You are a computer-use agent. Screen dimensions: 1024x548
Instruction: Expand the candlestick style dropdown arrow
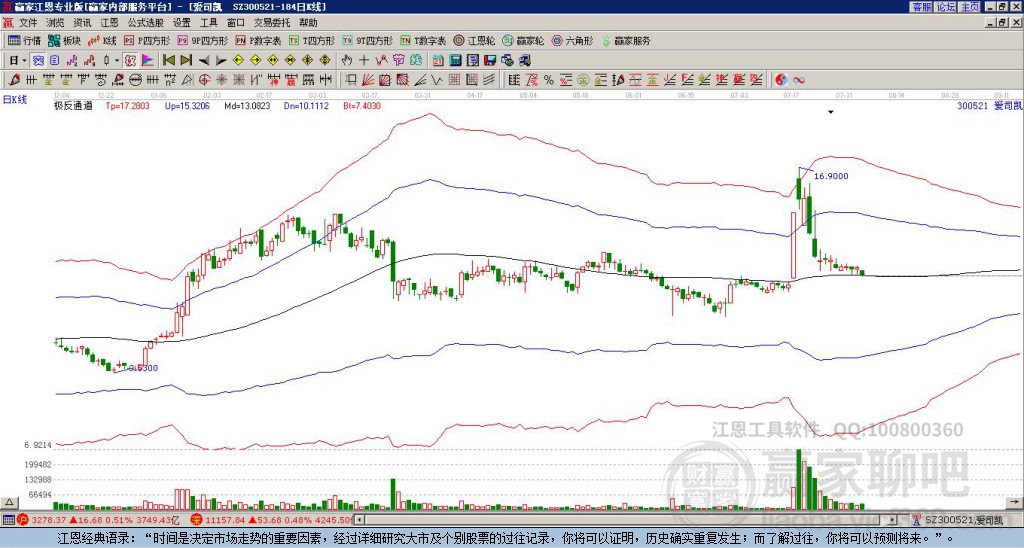coord(117,61)
